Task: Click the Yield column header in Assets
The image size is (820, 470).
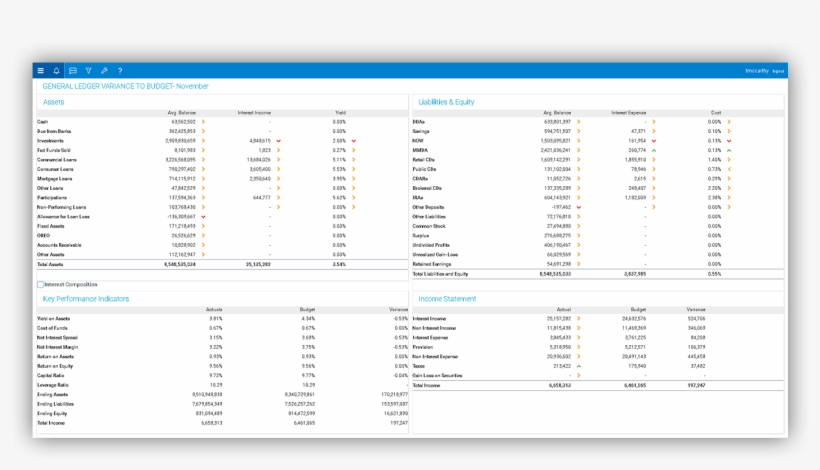Action: coord(340,112)
